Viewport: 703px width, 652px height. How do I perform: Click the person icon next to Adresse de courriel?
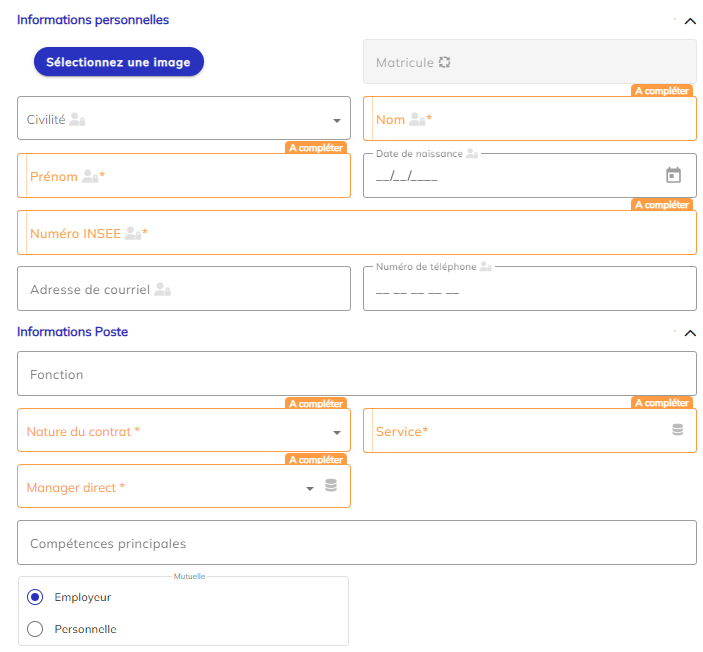[162, 290]
